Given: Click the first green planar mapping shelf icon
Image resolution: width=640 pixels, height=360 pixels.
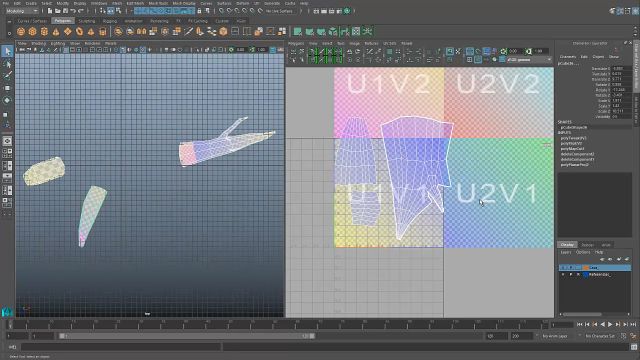Looking at the screenshot, I should (298, 31).
